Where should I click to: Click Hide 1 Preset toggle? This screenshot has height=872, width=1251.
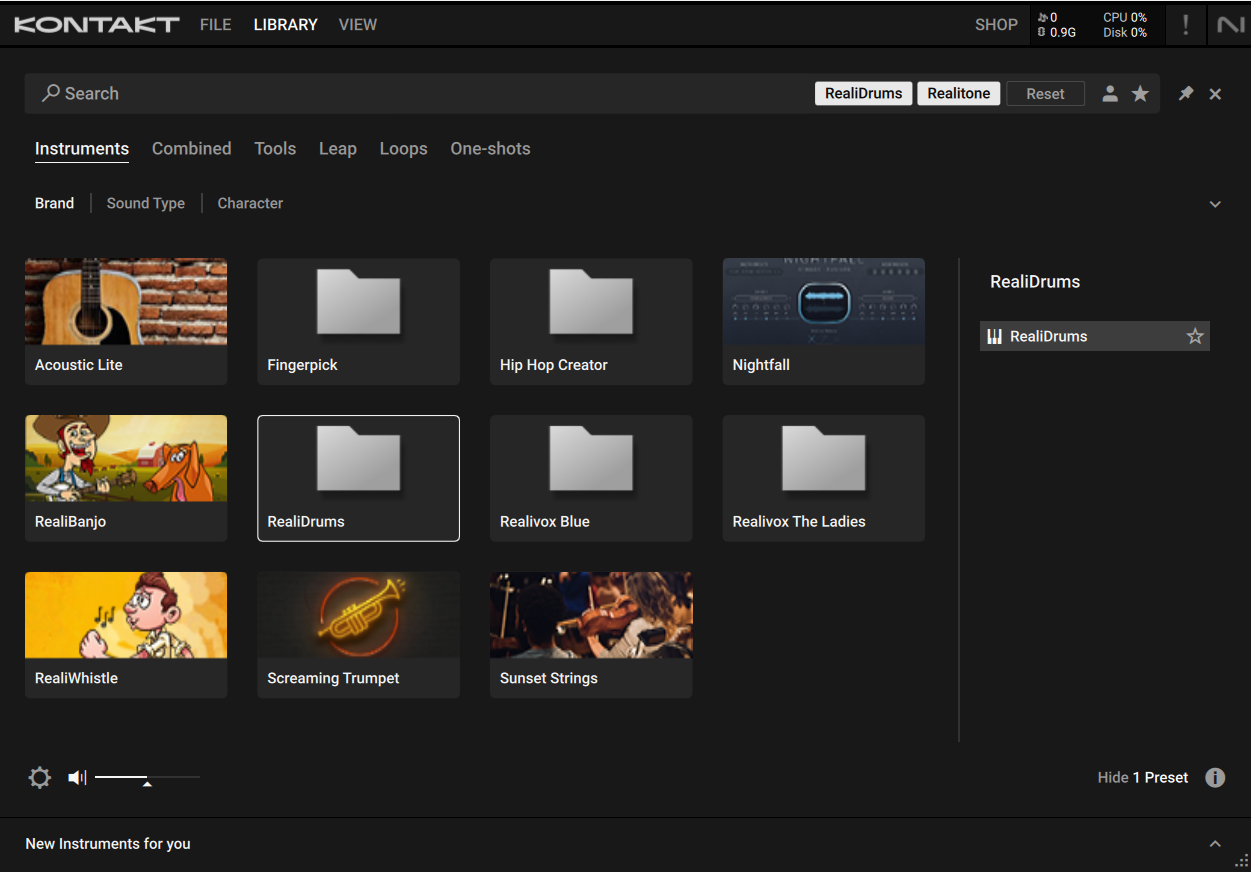point(1143,777)
